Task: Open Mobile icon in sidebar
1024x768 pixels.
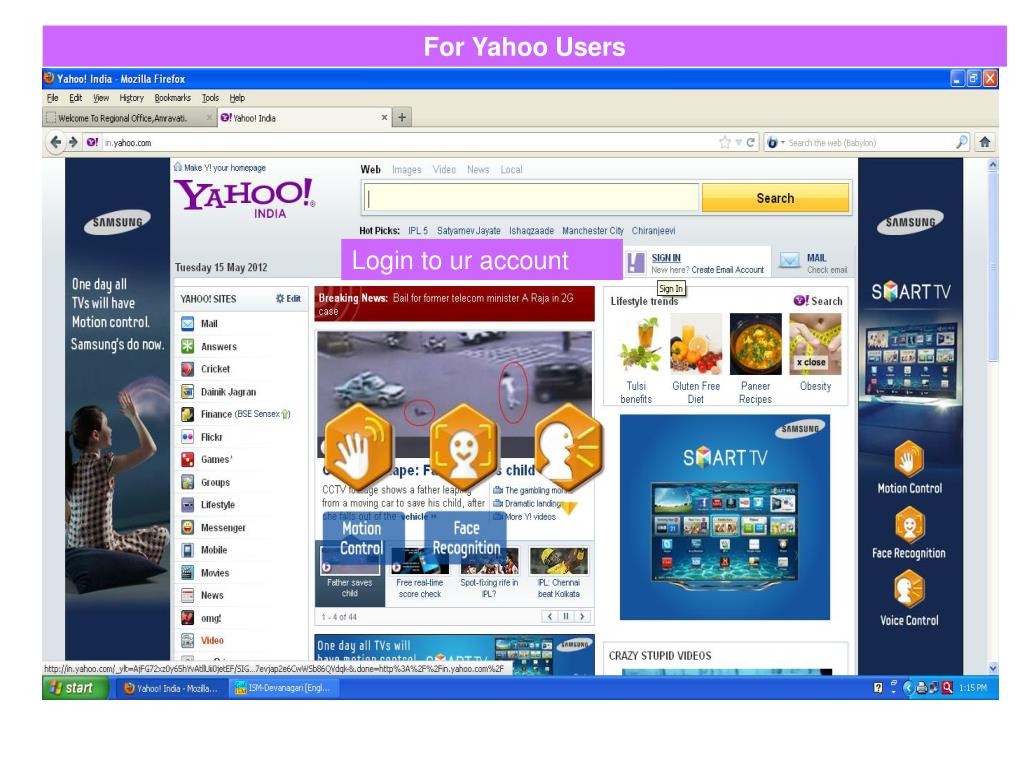Action: [187, 550]
